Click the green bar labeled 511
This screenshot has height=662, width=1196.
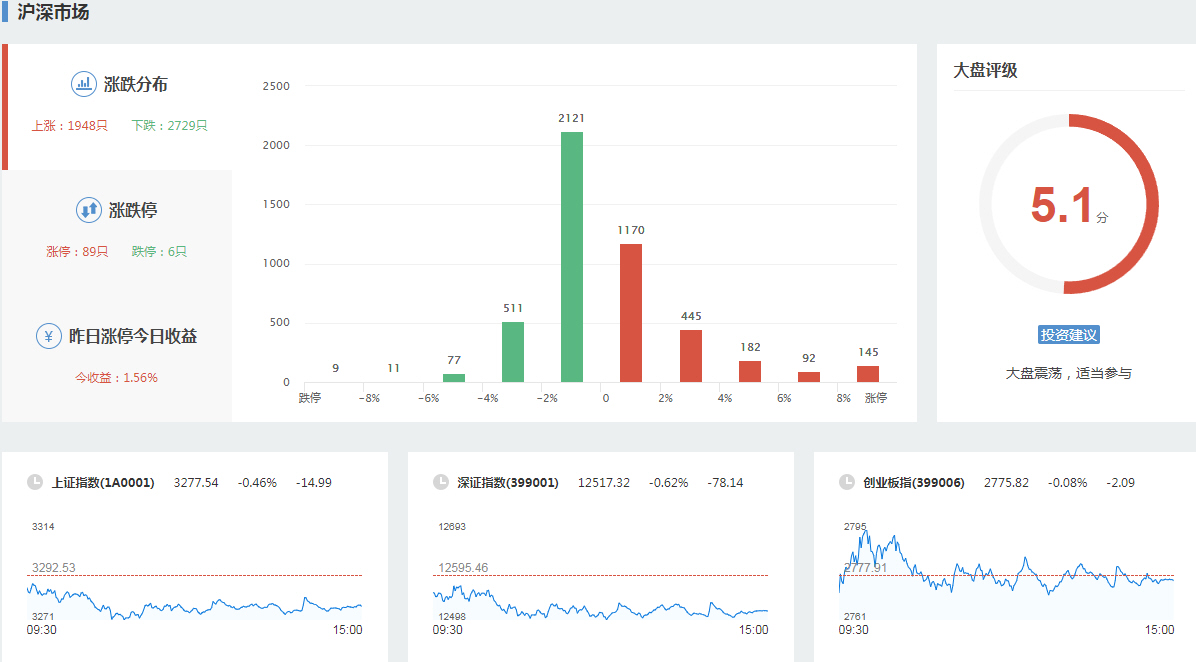tap(513, 351)
